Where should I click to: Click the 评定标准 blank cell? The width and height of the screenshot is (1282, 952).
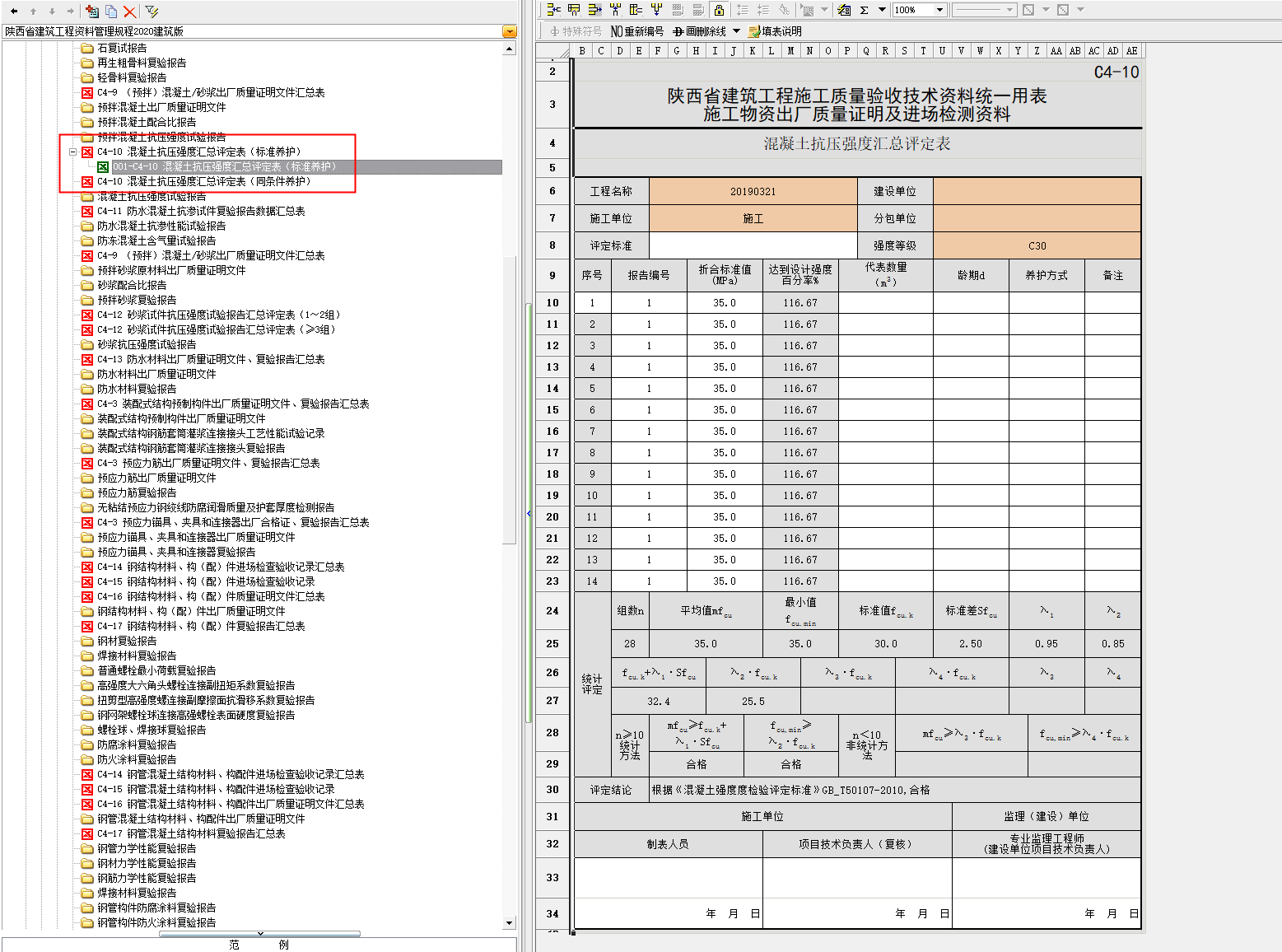point(753,245)
